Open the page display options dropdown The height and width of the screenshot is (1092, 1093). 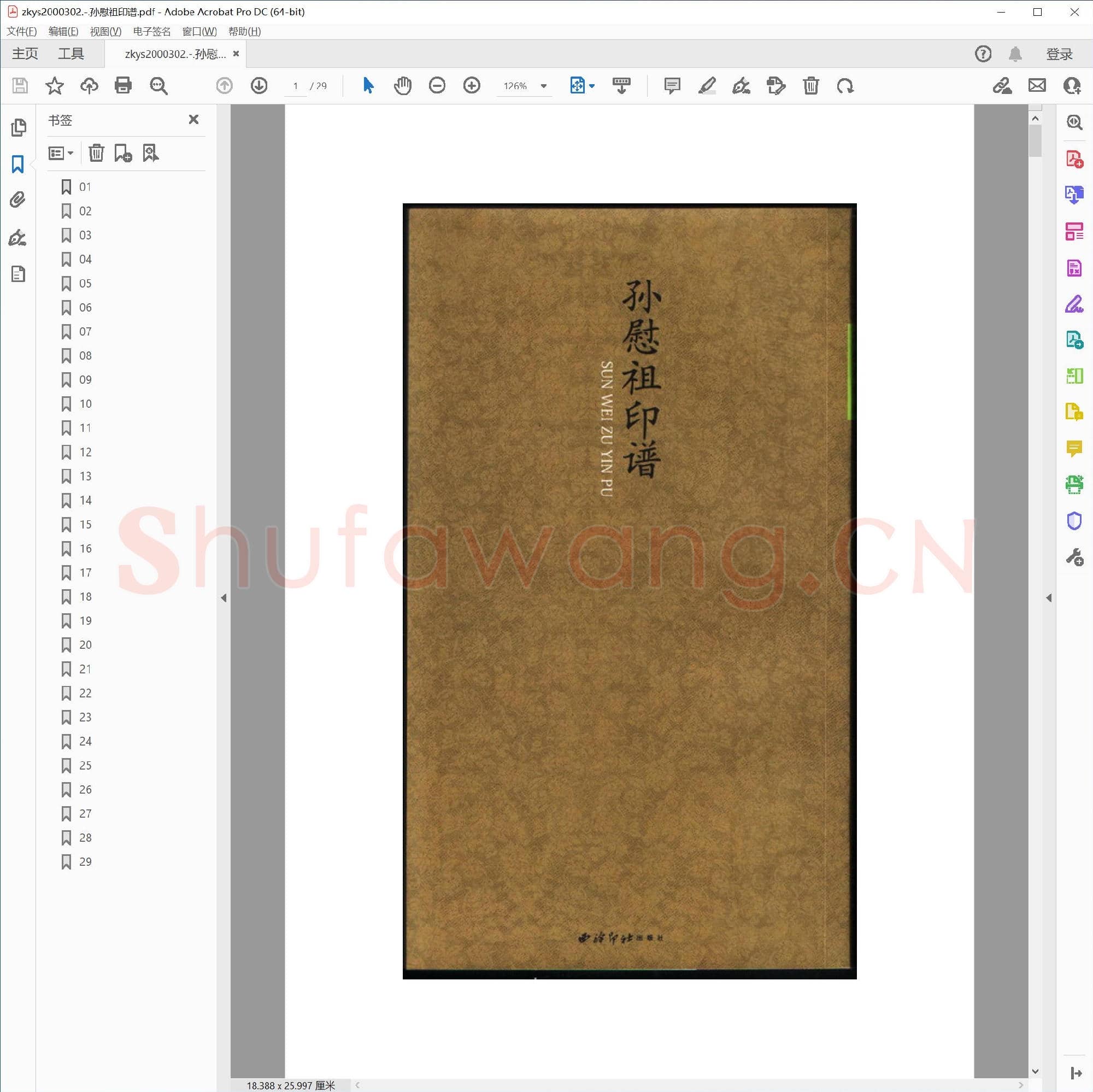[x=592, y=86]
